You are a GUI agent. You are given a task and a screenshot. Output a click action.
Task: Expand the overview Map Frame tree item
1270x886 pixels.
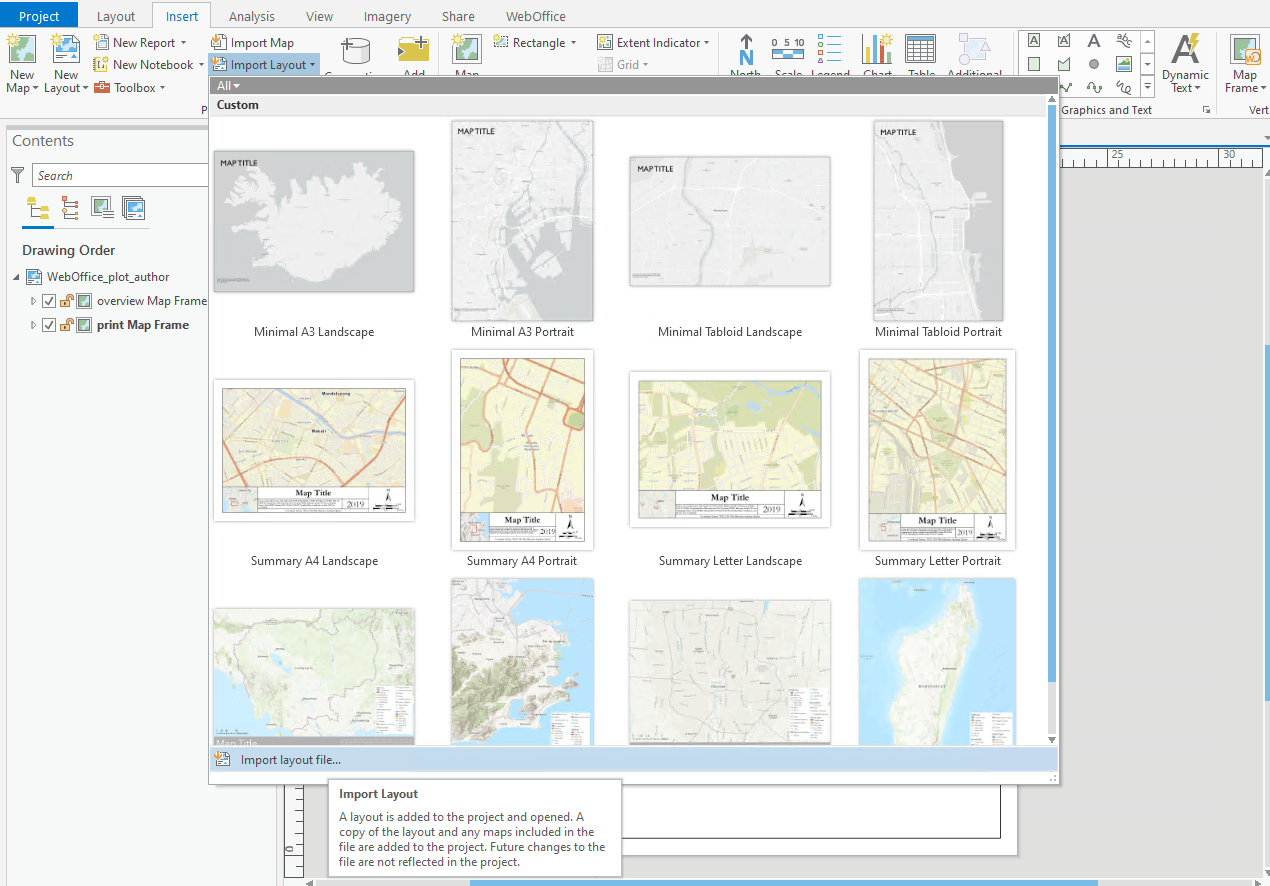(33, 300)
